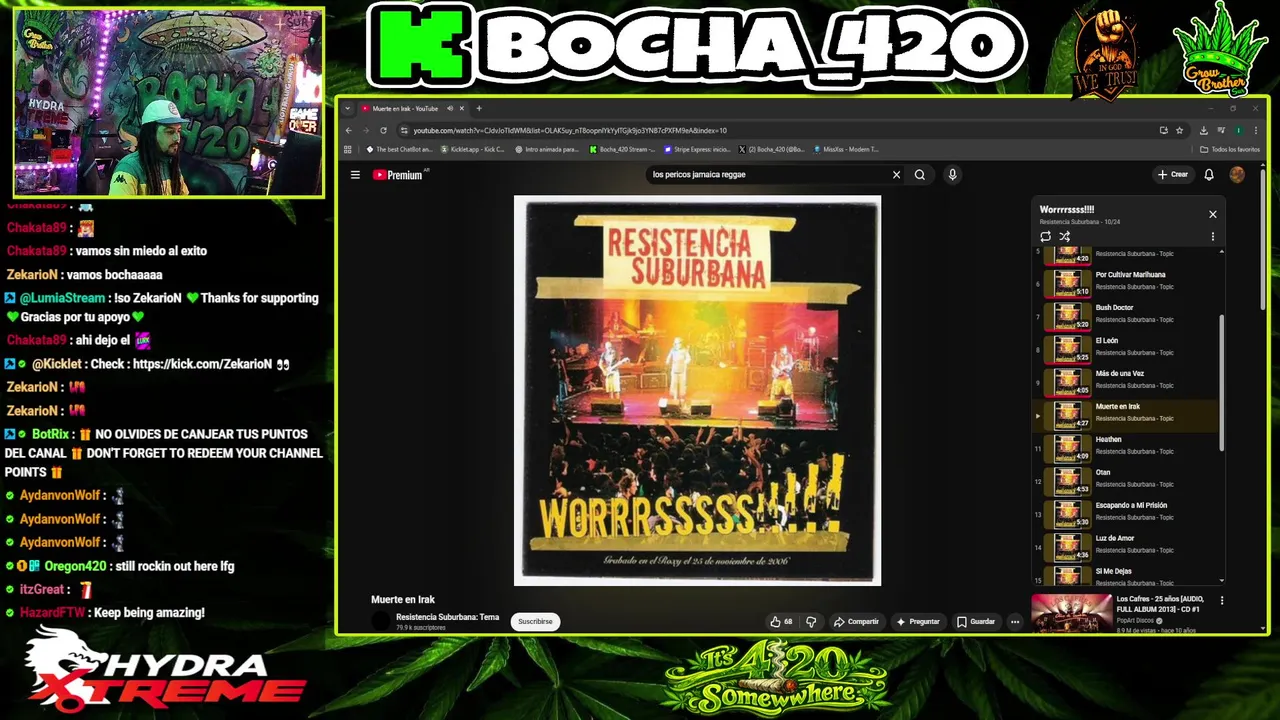Open the browser three-dot menu

click(x=1256, y=130)
